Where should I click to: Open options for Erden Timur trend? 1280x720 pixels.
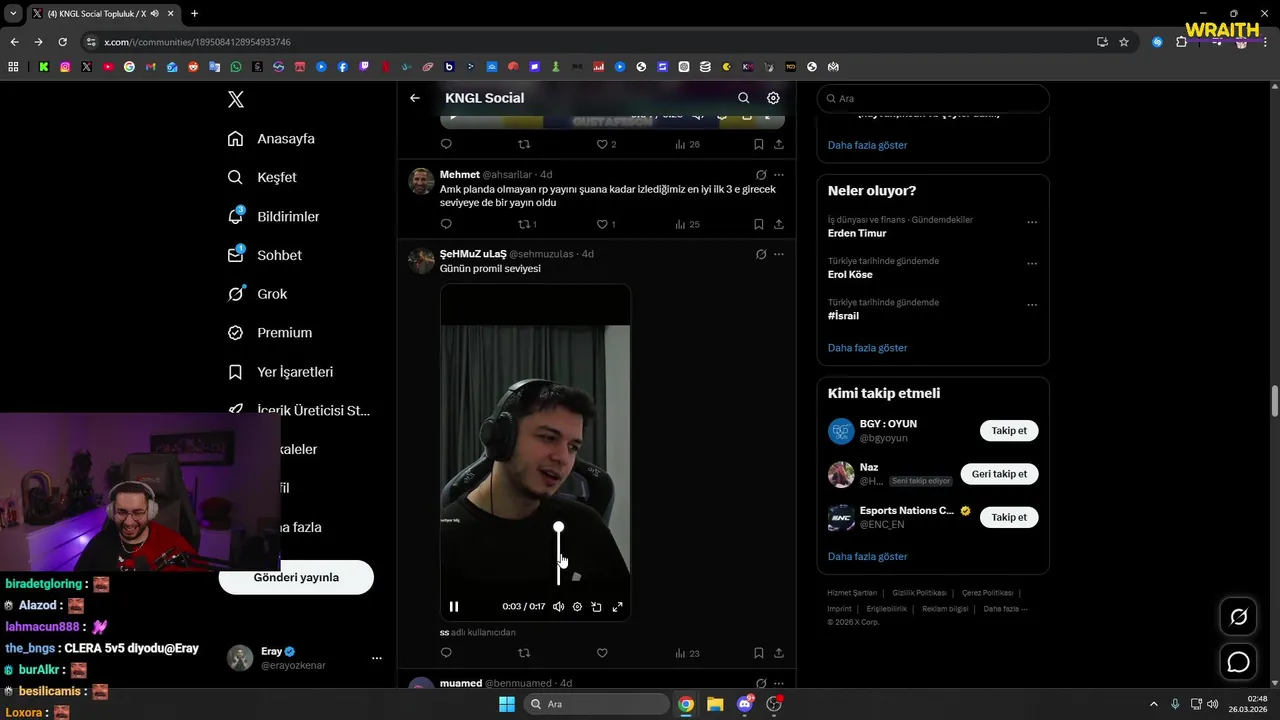1032,222
